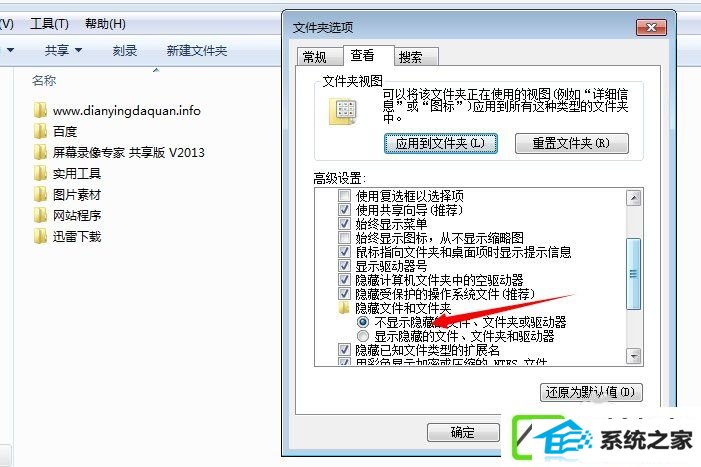Open the www.dianyingdaquan.info folder icon
The image size is (701, 467).
point(40,110)
